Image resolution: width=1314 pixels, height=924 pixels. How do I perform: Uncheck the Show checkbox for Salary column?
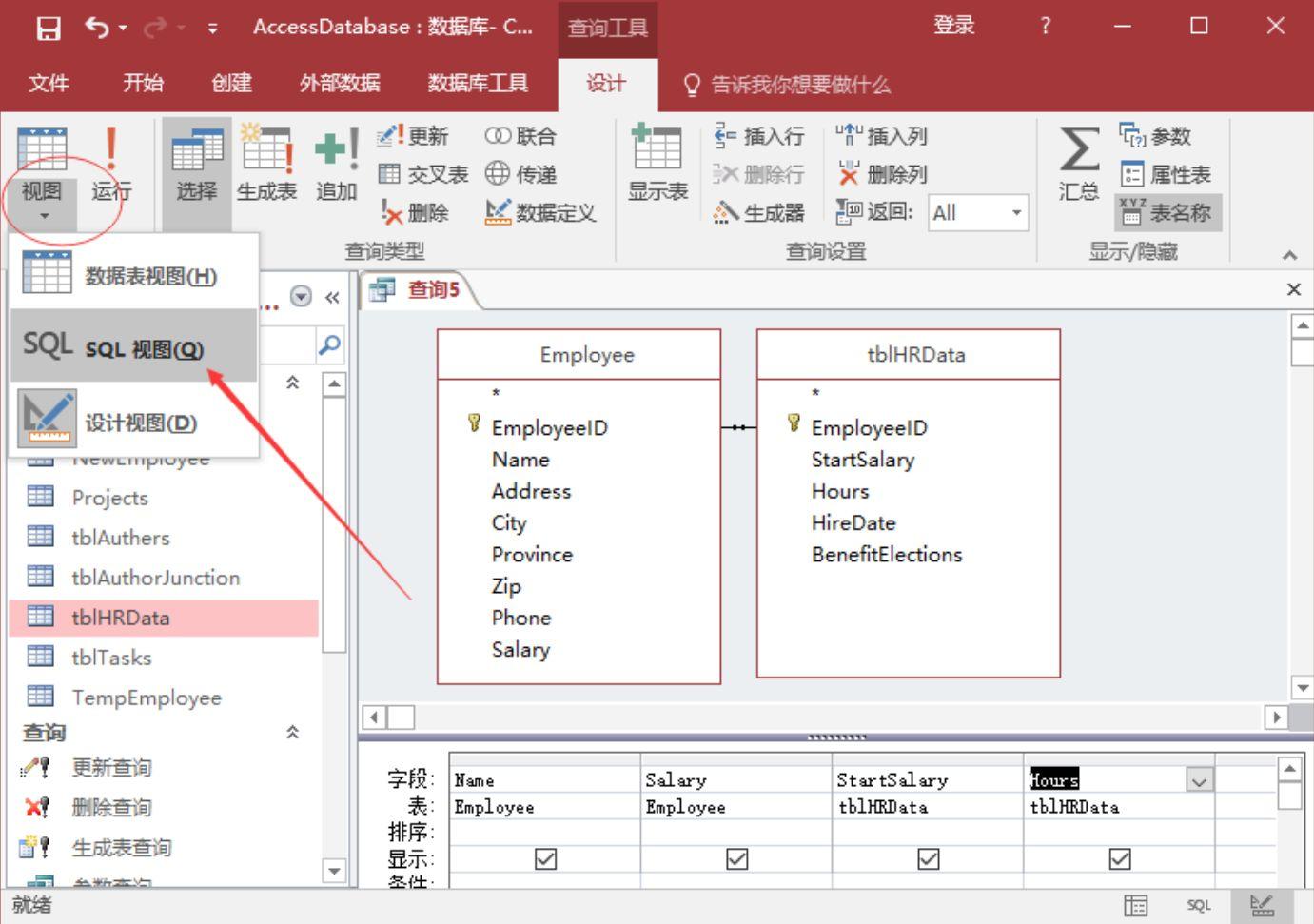[735, 858]
